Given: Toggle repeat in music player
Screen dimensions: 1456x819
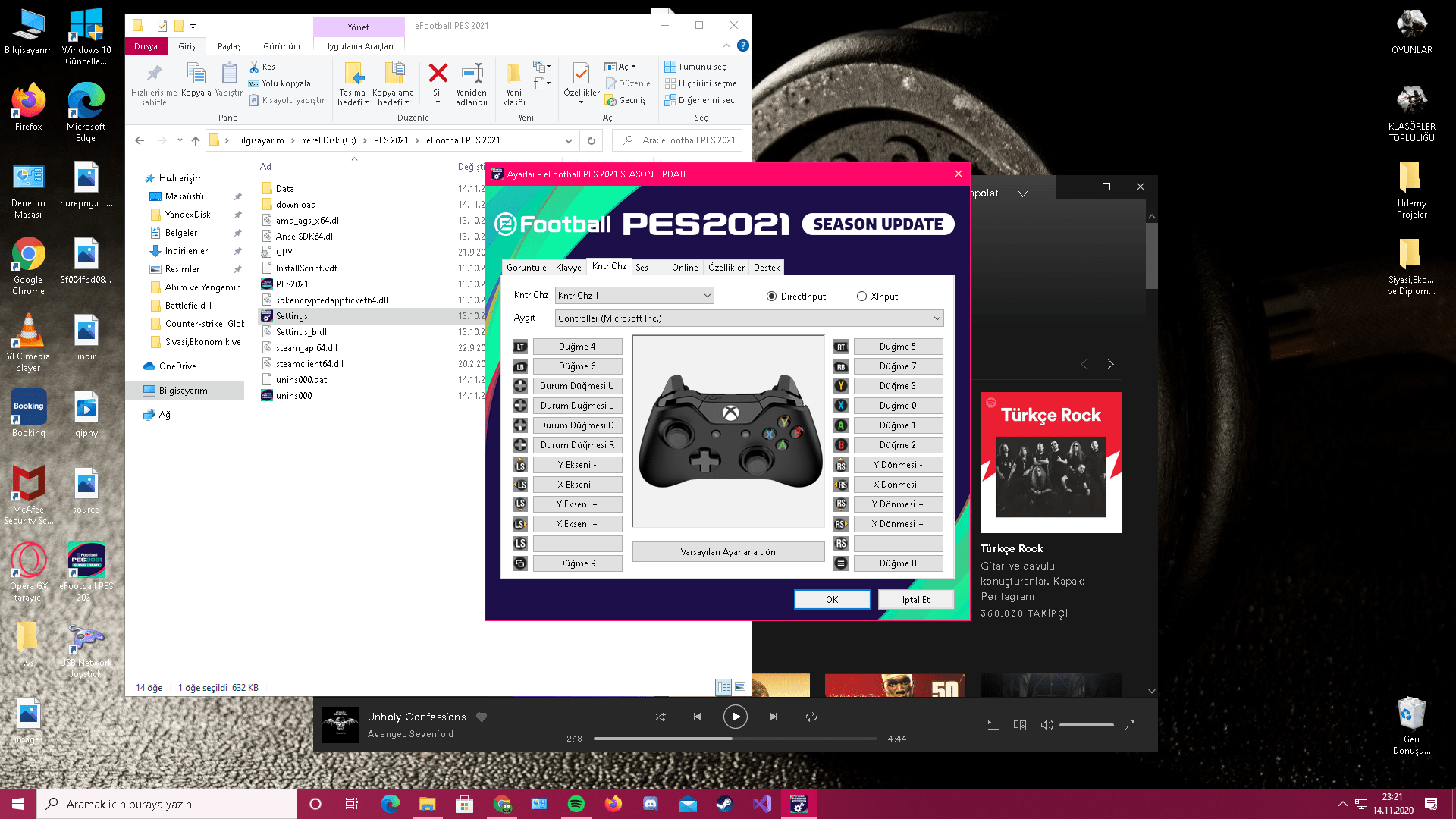Looking at the screenshot, I should (811, 717).
